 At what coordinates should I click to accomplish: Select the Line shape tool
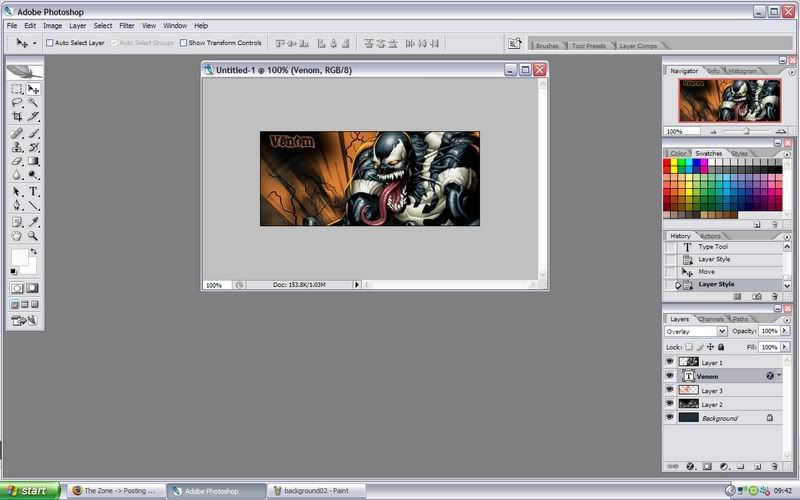point(33,205)
